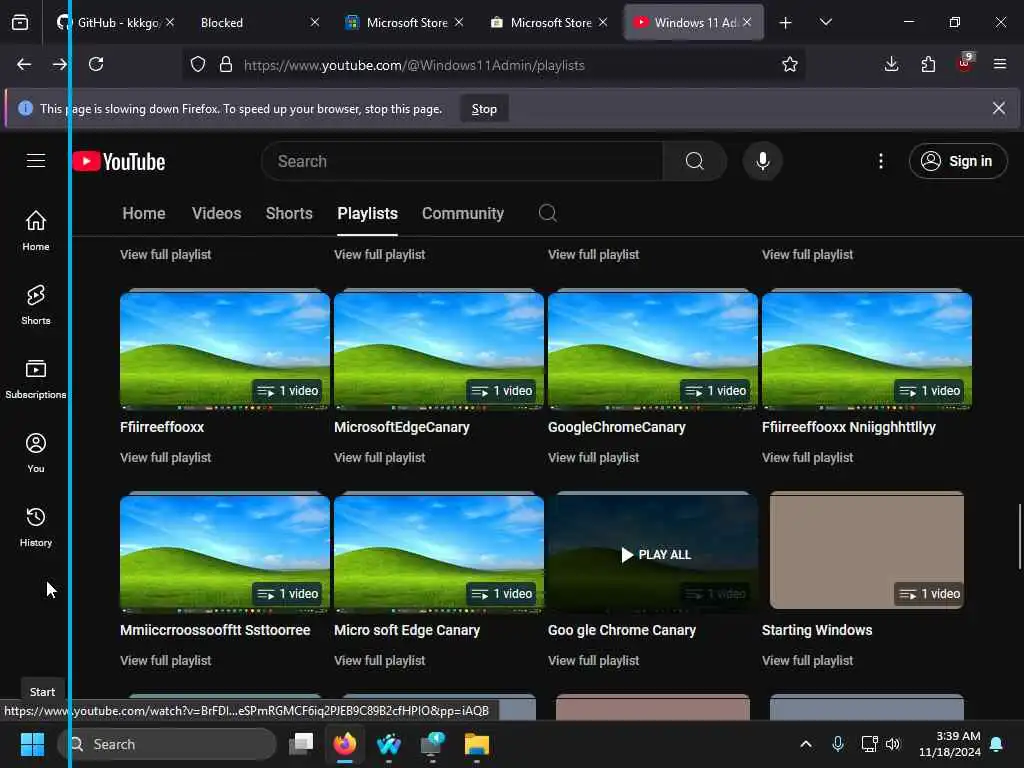Open Firefox Nightly from taskbar
Screen dimensions: 1024x768
[345, 744]
